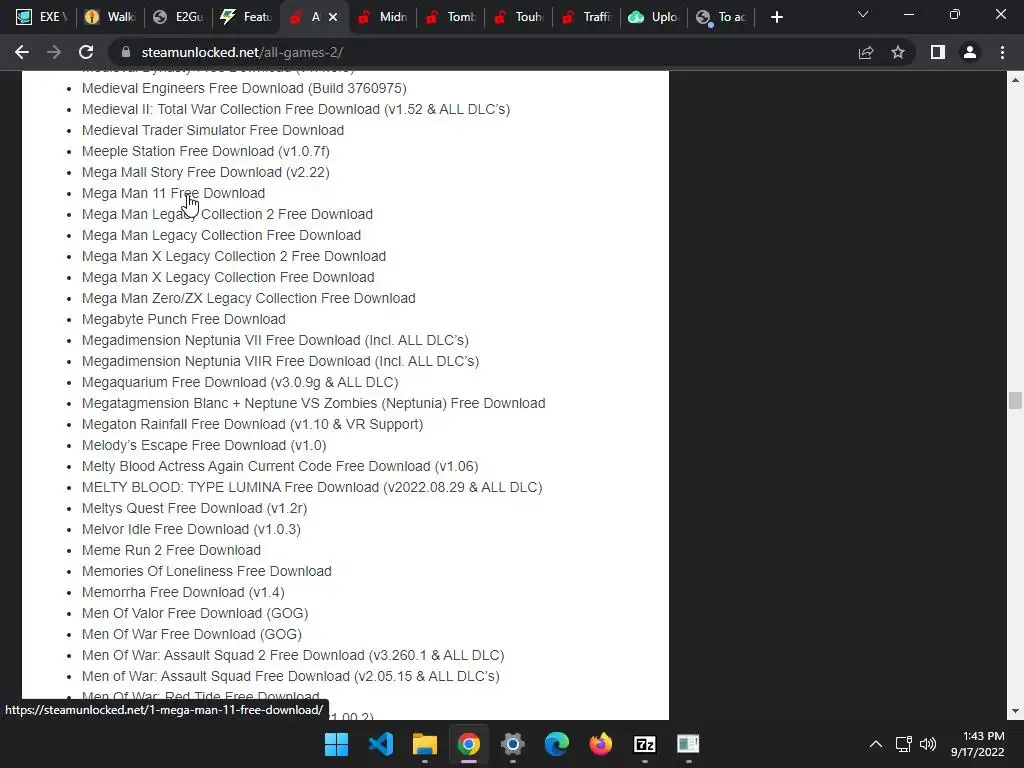Switch to the To ac tab
The image size is (1024, 768).
click(722, 17)
